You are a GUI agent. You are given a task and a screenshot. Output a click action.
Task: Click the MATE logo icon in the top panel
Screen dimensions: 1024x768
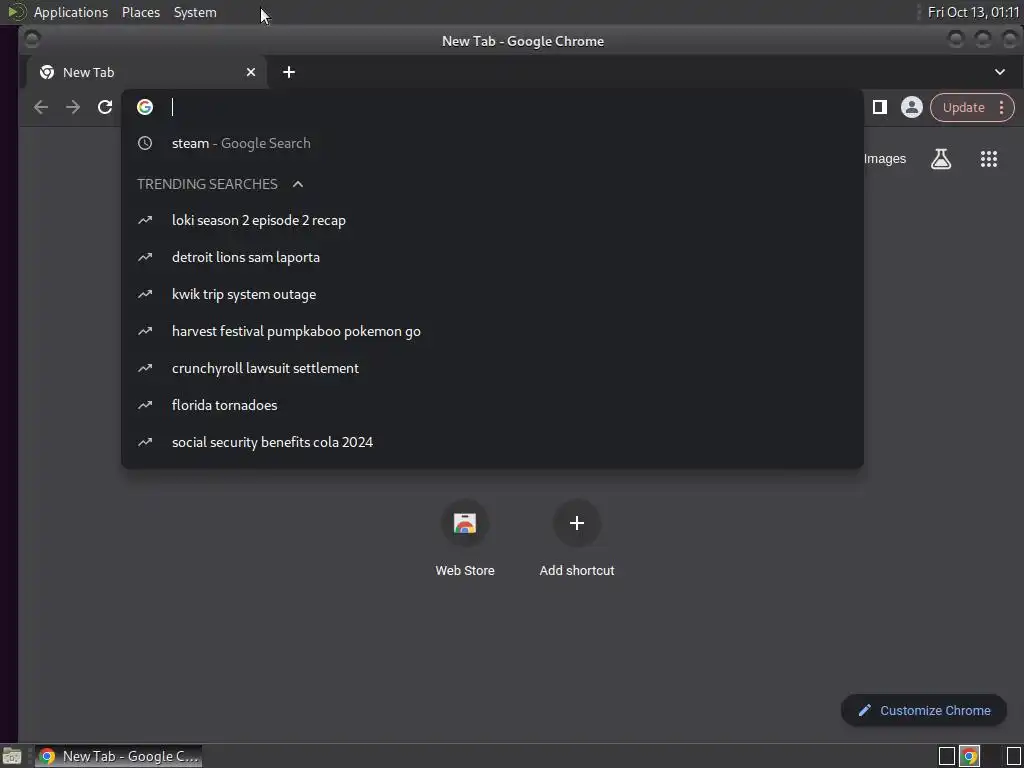coord(16,12)
